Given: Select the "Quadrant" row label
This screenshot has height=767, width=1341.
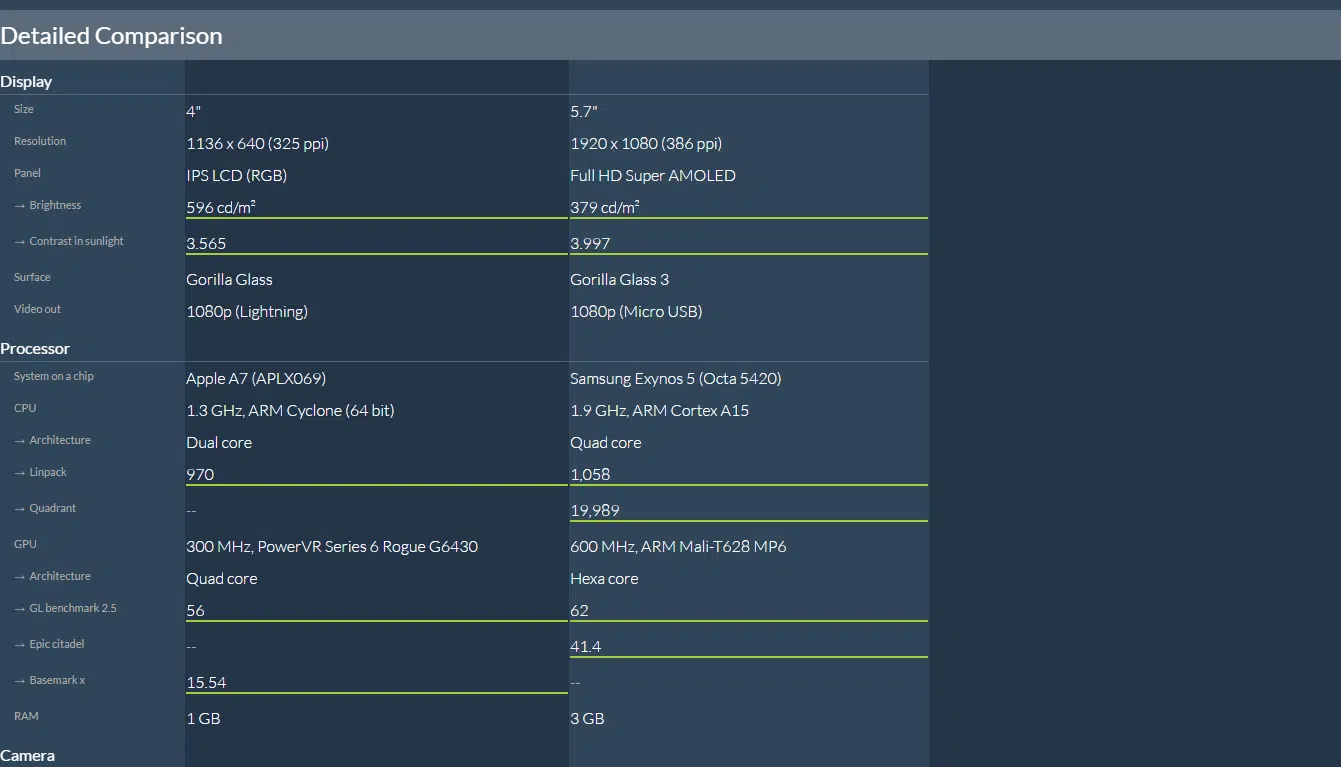Looking at the screenshot, I should point(53,508).
